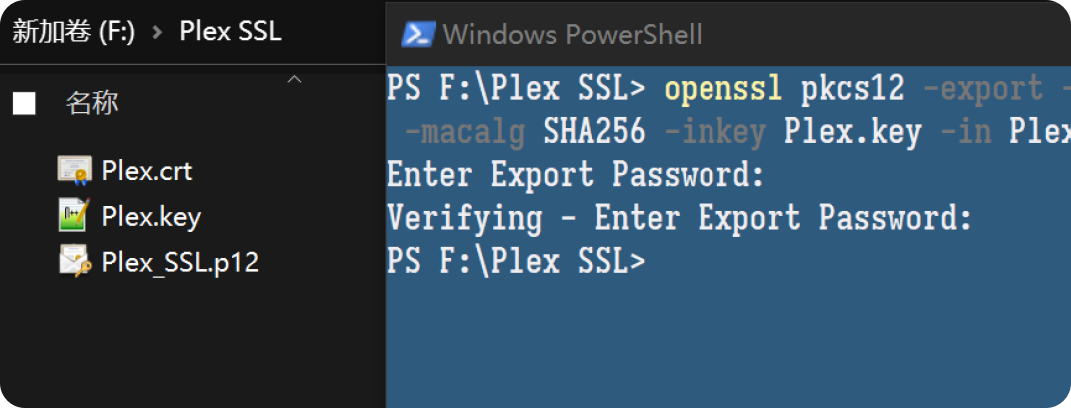Click the PowerShell icon in title bar
1071x408 pixels.
(x=419, y=33)
